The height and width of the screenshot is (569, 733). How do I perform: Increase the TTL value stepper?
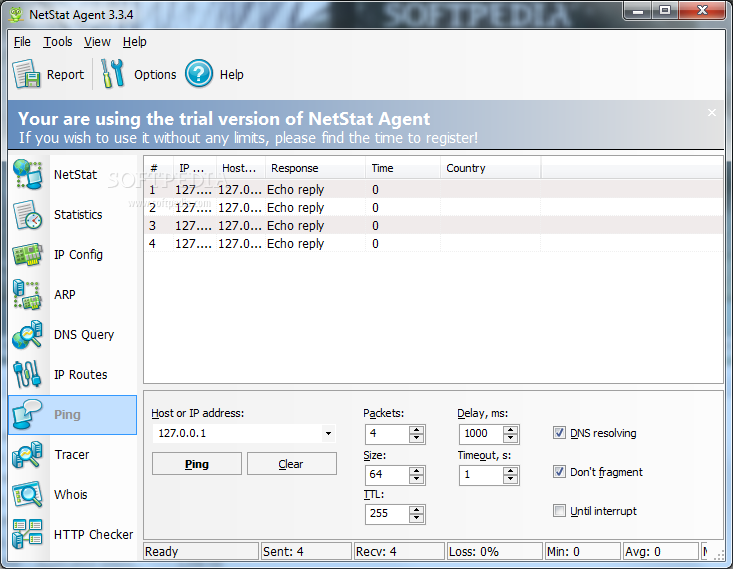[x=416, y=510]
